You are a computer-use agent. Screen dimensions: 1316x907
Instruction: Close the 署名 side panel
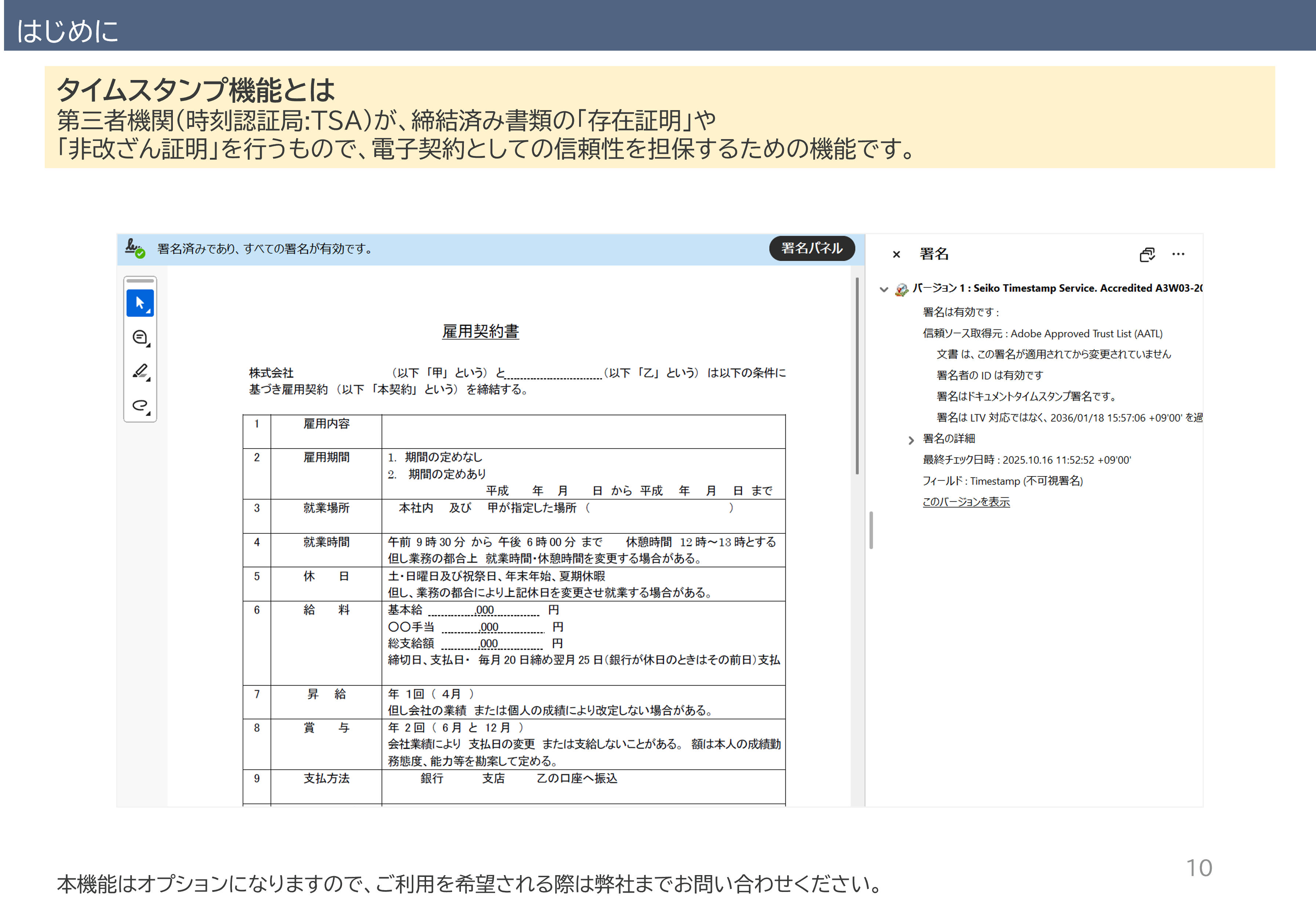[896, 255]
